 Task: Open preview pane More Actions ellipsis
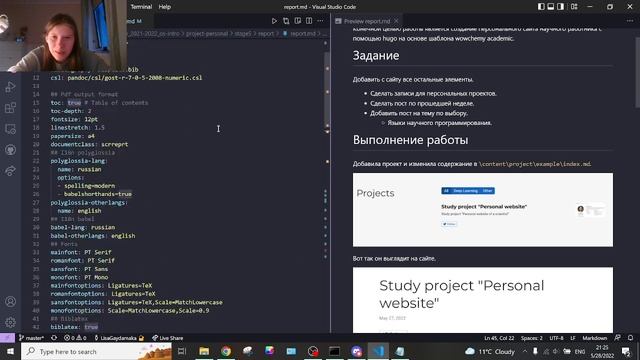[630, 21]
